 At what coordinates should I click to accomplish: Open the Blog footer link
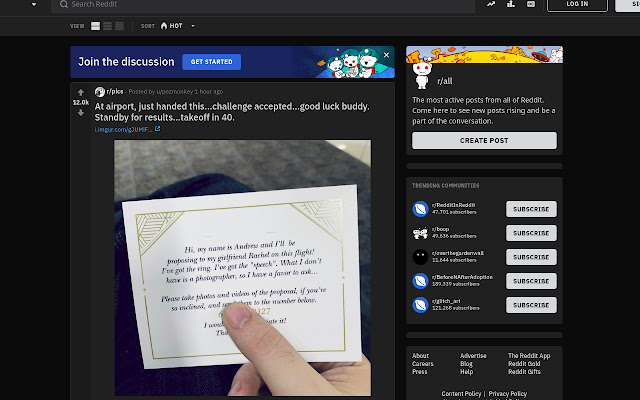[466, 364]
